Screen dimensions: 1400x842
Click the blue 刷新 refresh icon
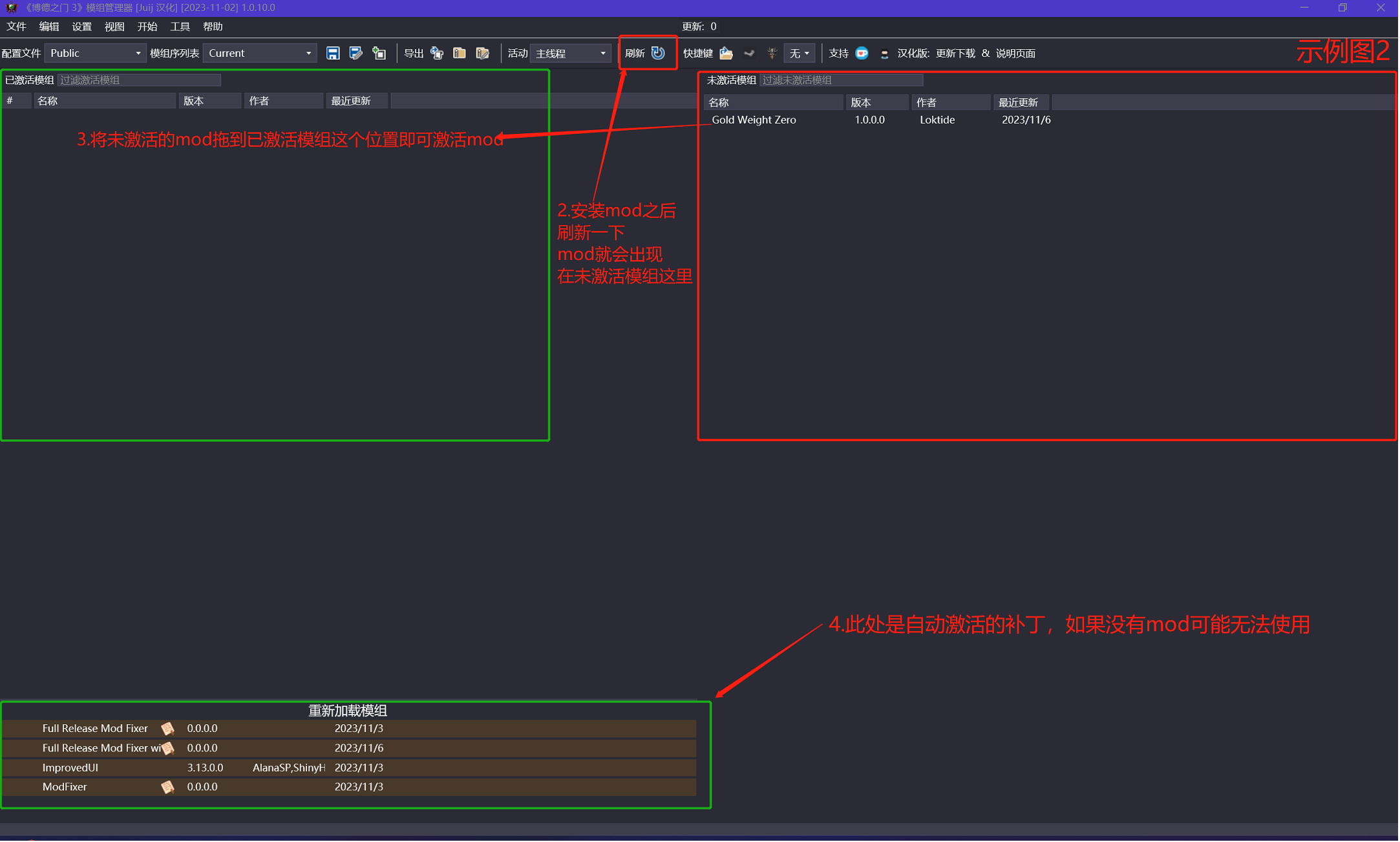(x=658, y=53)
